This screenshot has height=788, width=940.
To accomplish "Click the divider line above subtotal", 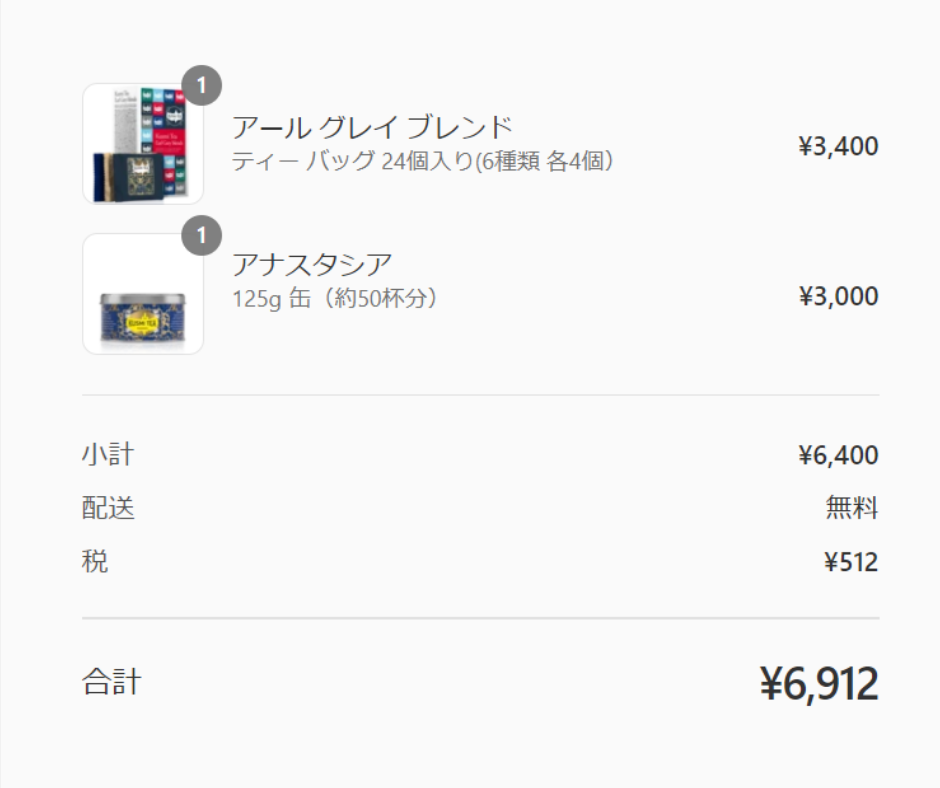I will pyautogui.click(x=481, y=395).
